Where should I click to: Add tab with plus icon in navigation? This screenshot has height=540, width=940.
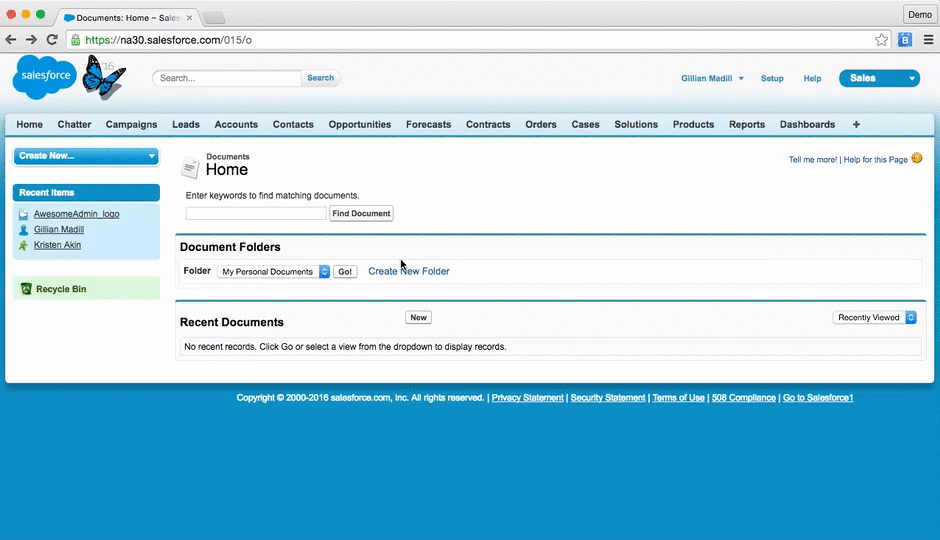coord(856,125)
